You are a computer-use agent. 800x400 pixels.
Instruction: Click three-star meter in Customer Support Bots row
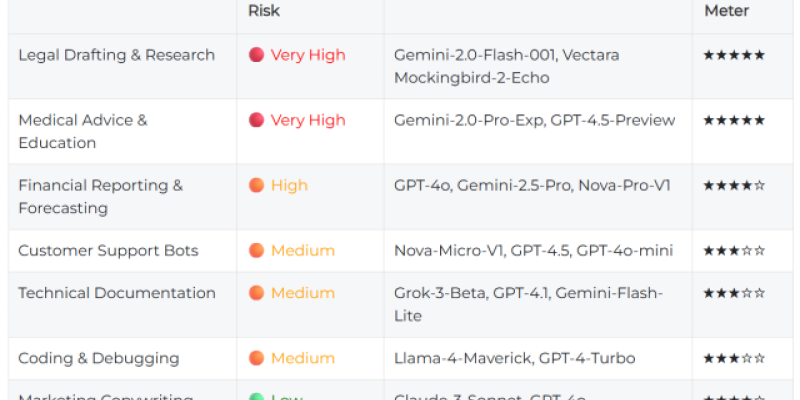pos(734,251)
